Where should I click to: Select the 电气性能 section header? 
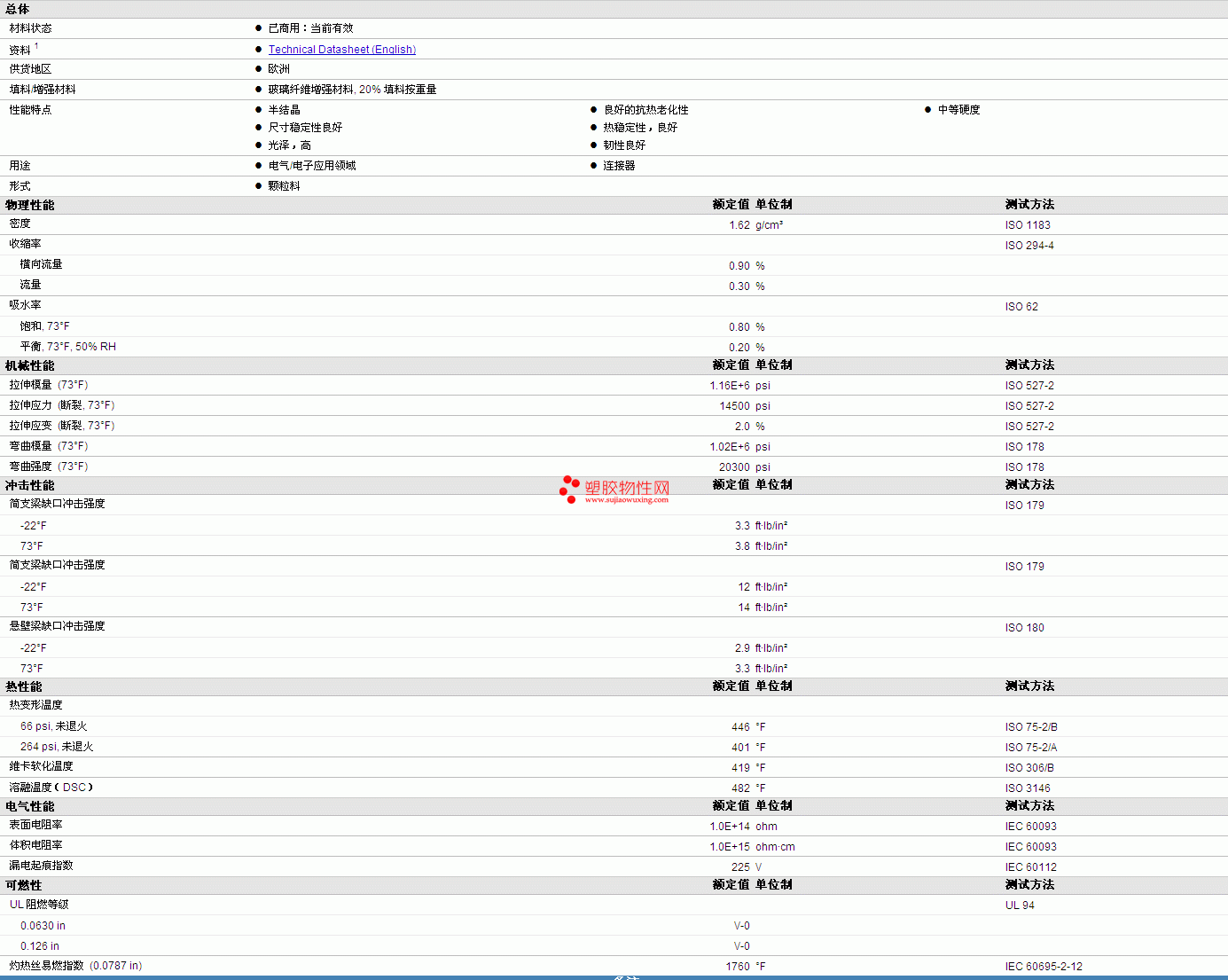tap(30, 806)
